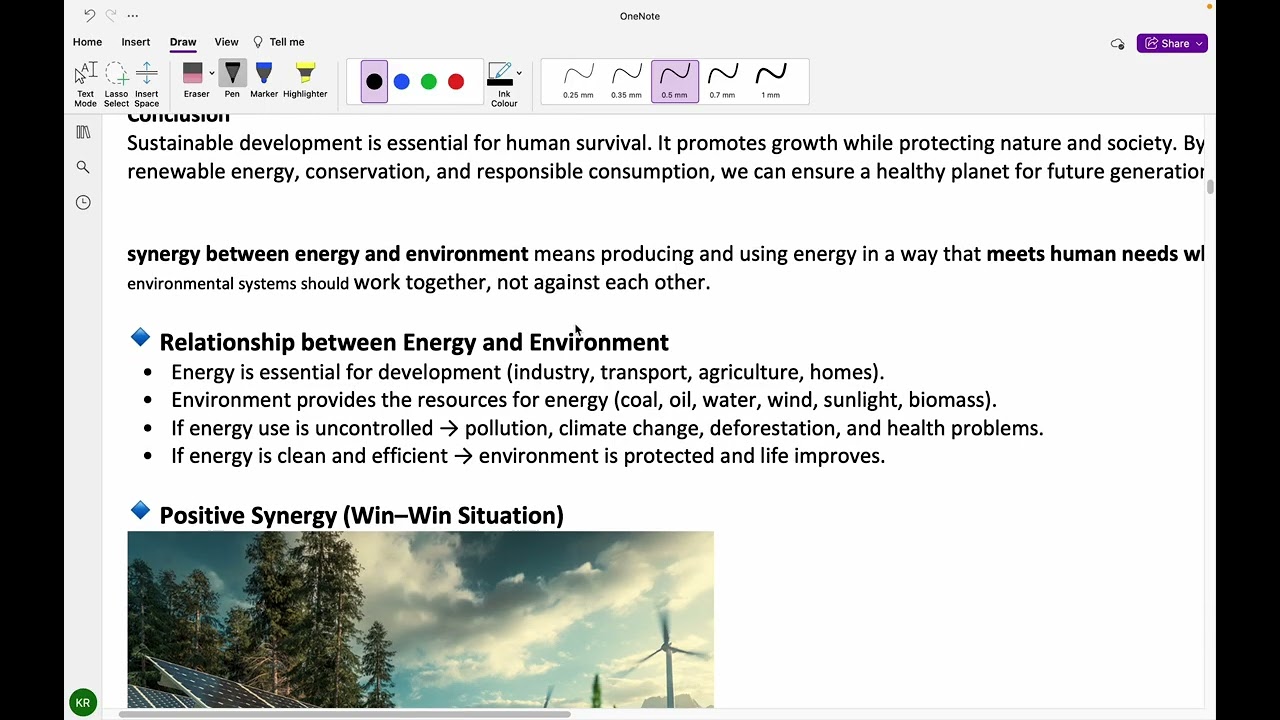Set pen thickness to 0.5 mm
1280x720 pixels.
[x=674, y=81]
